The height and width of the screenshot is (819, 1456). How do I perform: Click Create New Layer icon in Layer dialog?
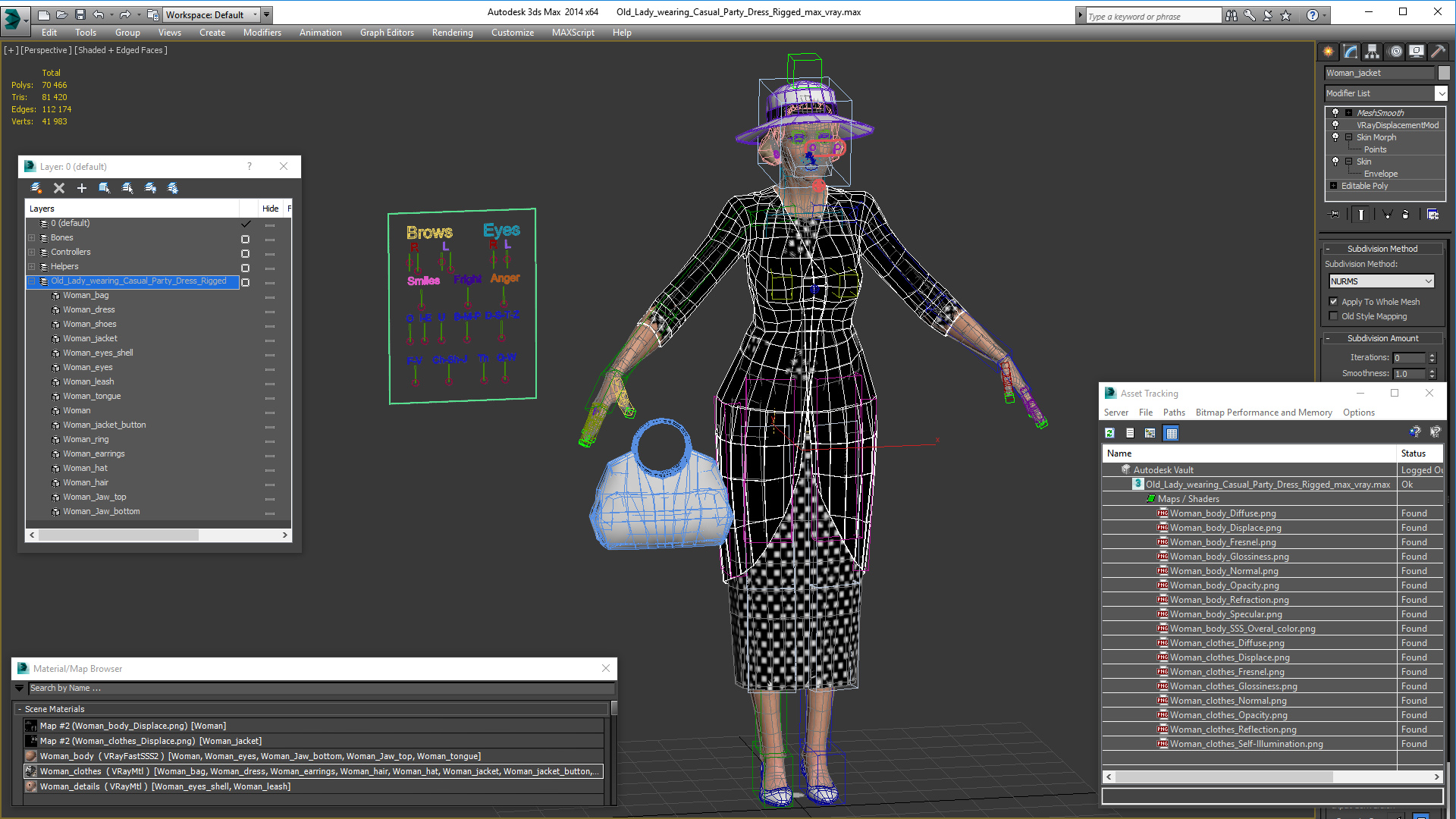[x=36, y=187]
